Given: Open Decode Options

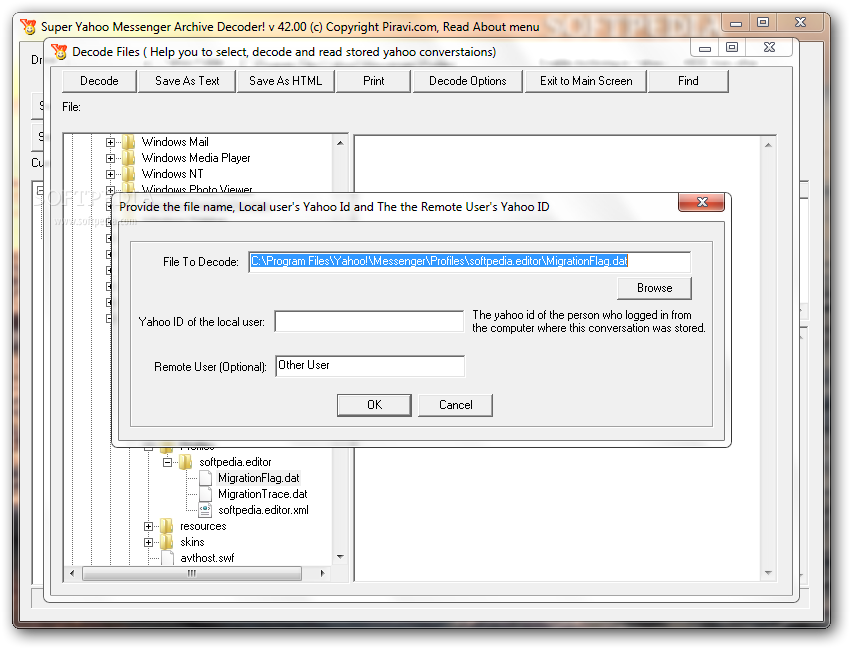Looking at the screenshot, I should (x=468, y=81).
